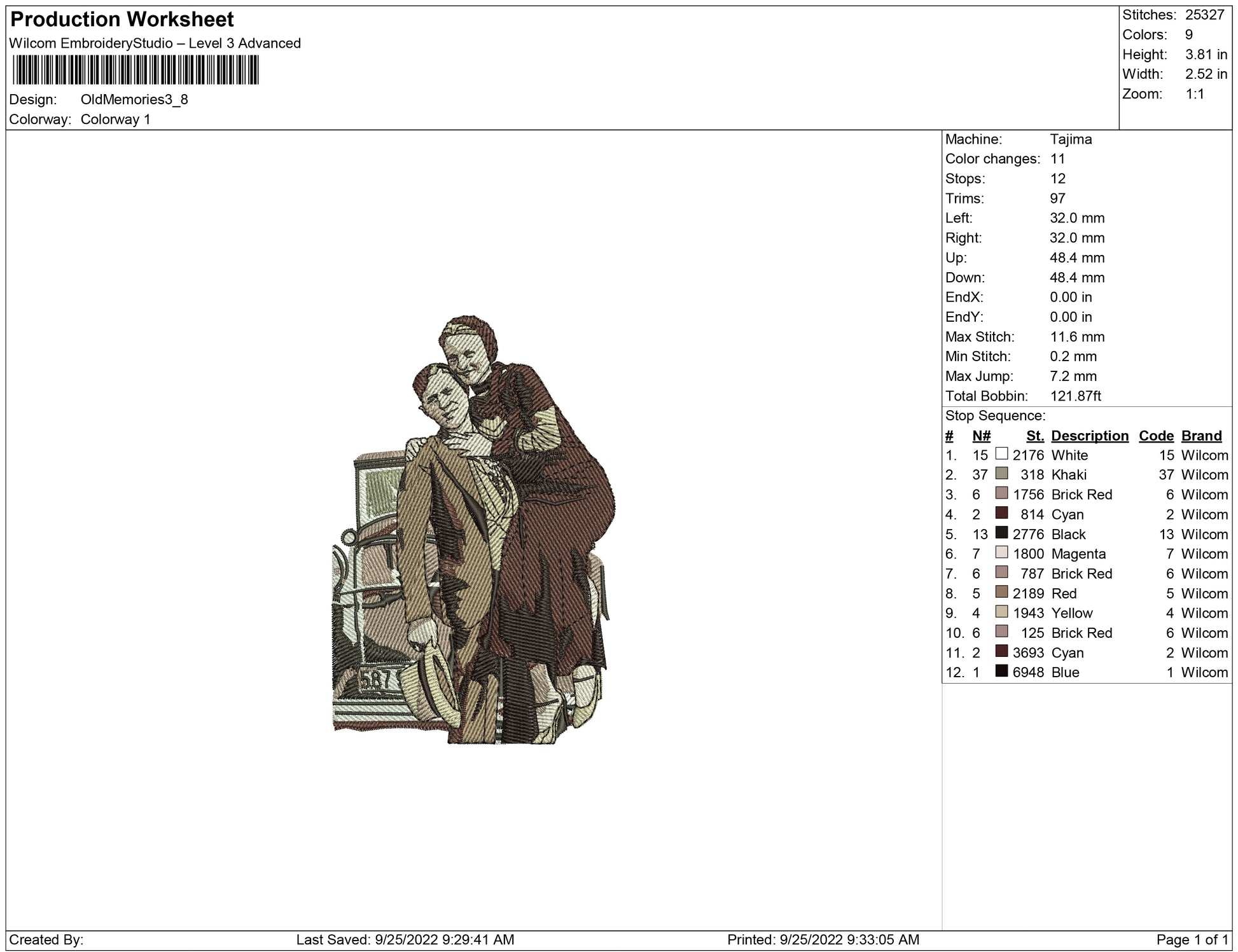Click the Brand column header

(x=1201, y=436)
